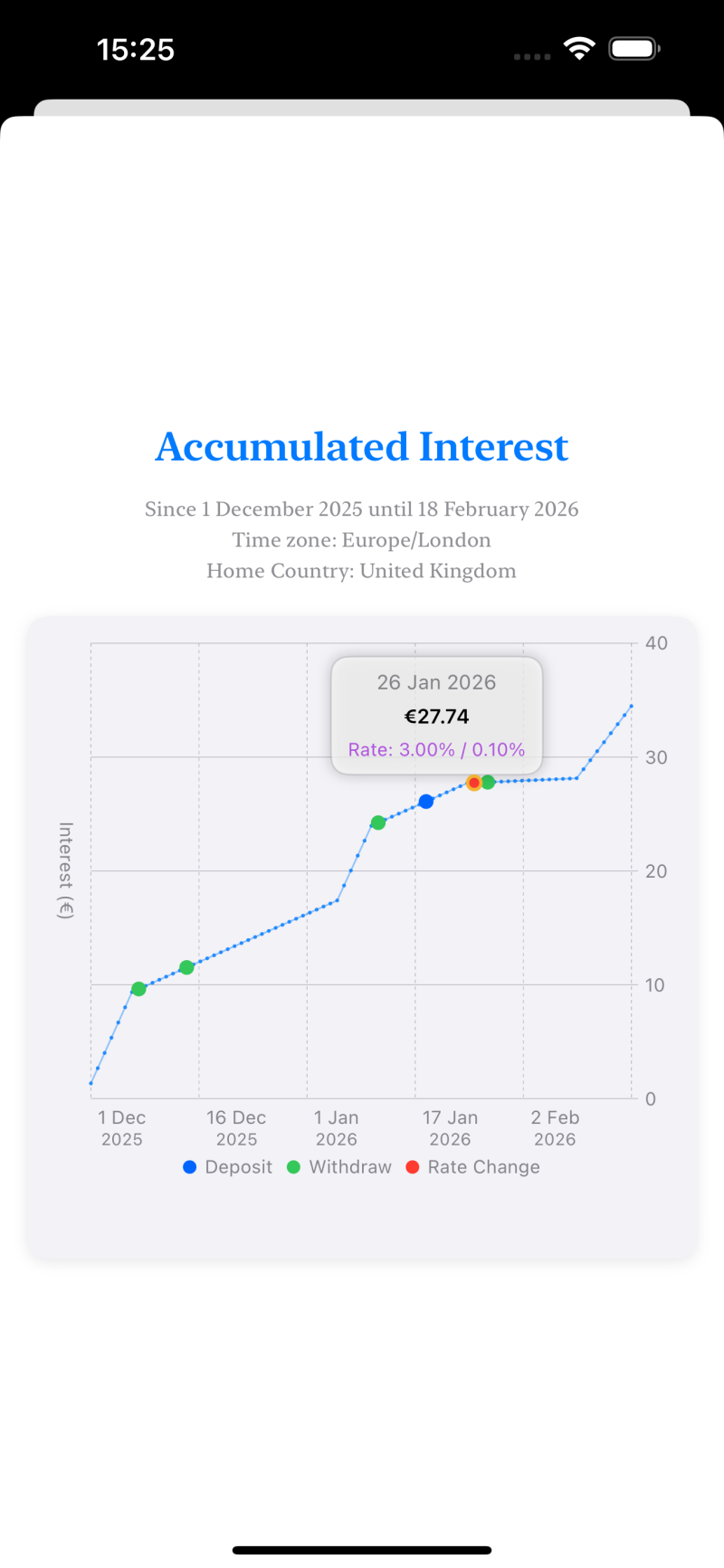Click the Rate Change legend label
The image size is (724, 1568).
point(483,1167)
